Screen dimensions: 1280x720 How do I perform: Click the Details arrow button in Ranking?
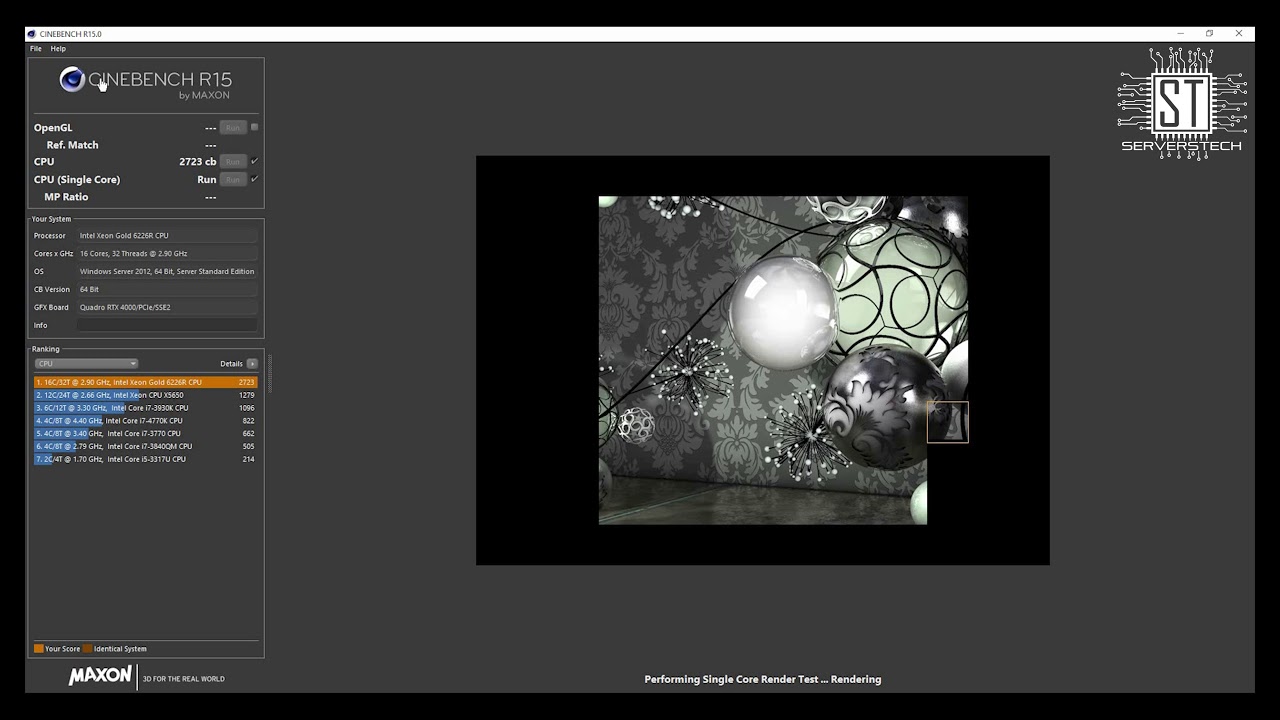tap(252, 364)
